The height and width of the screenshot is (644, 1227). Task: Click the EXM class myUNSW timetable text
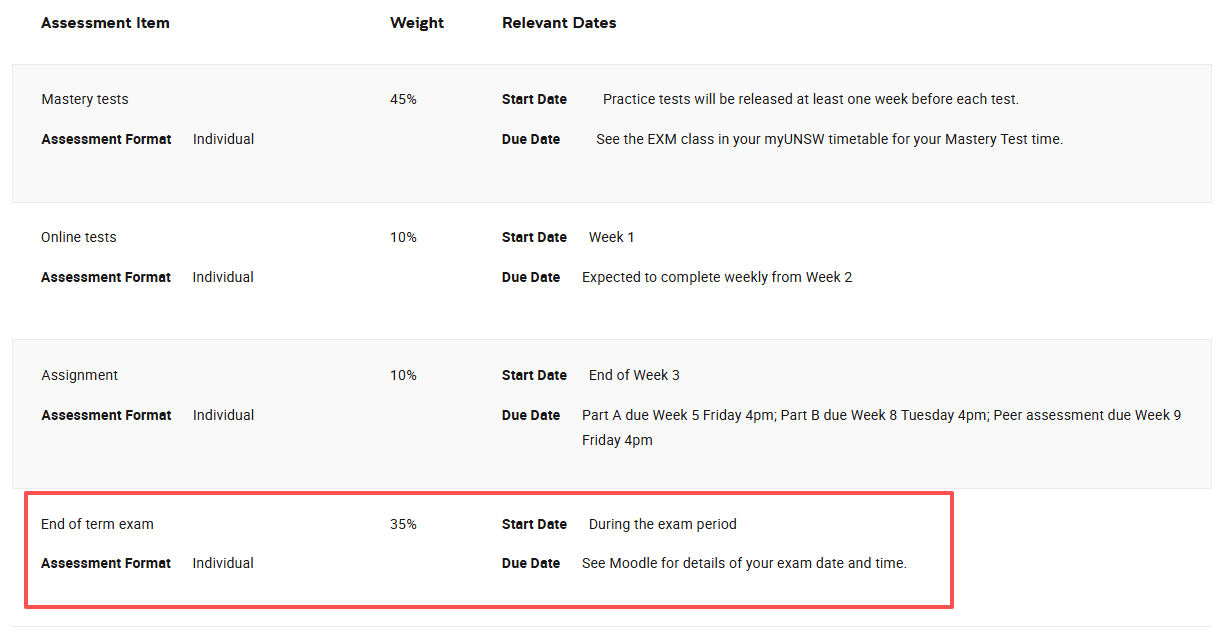[829, 139]
